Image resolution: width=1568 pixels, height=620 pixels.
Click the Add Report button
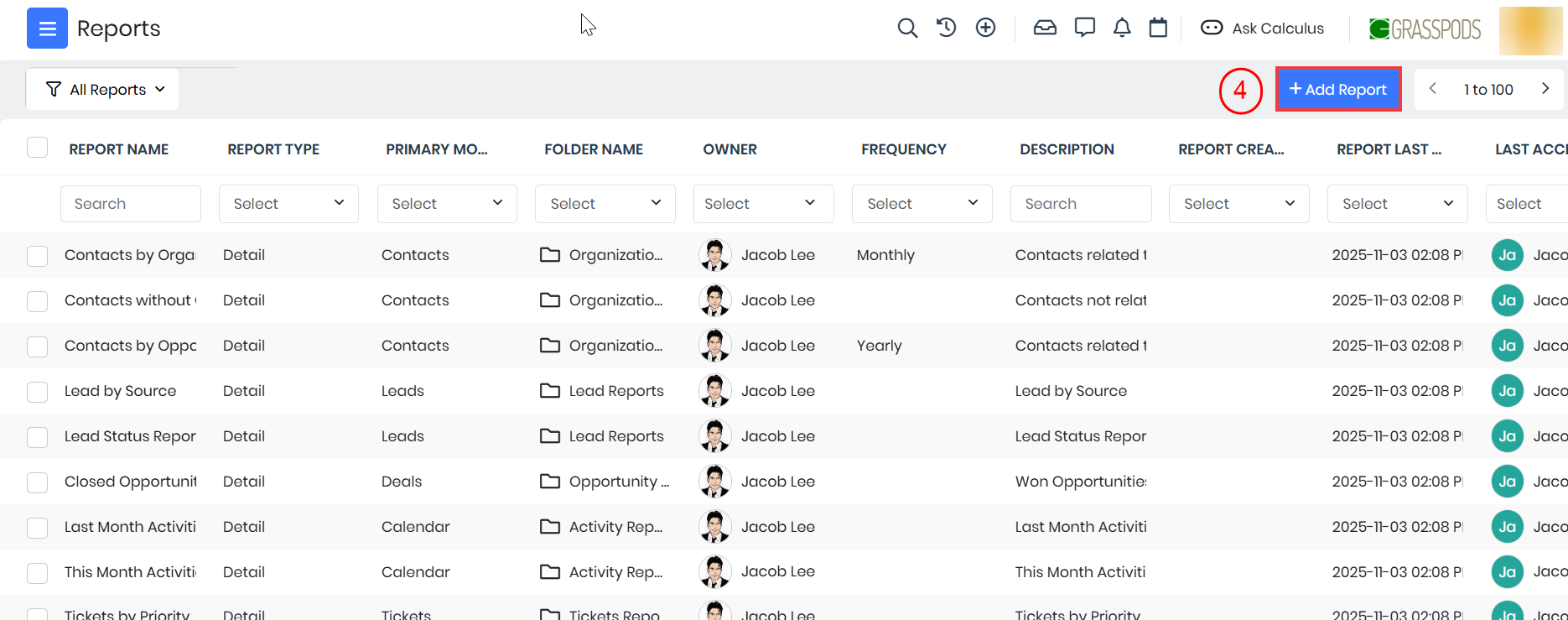tap(1337, 90)
